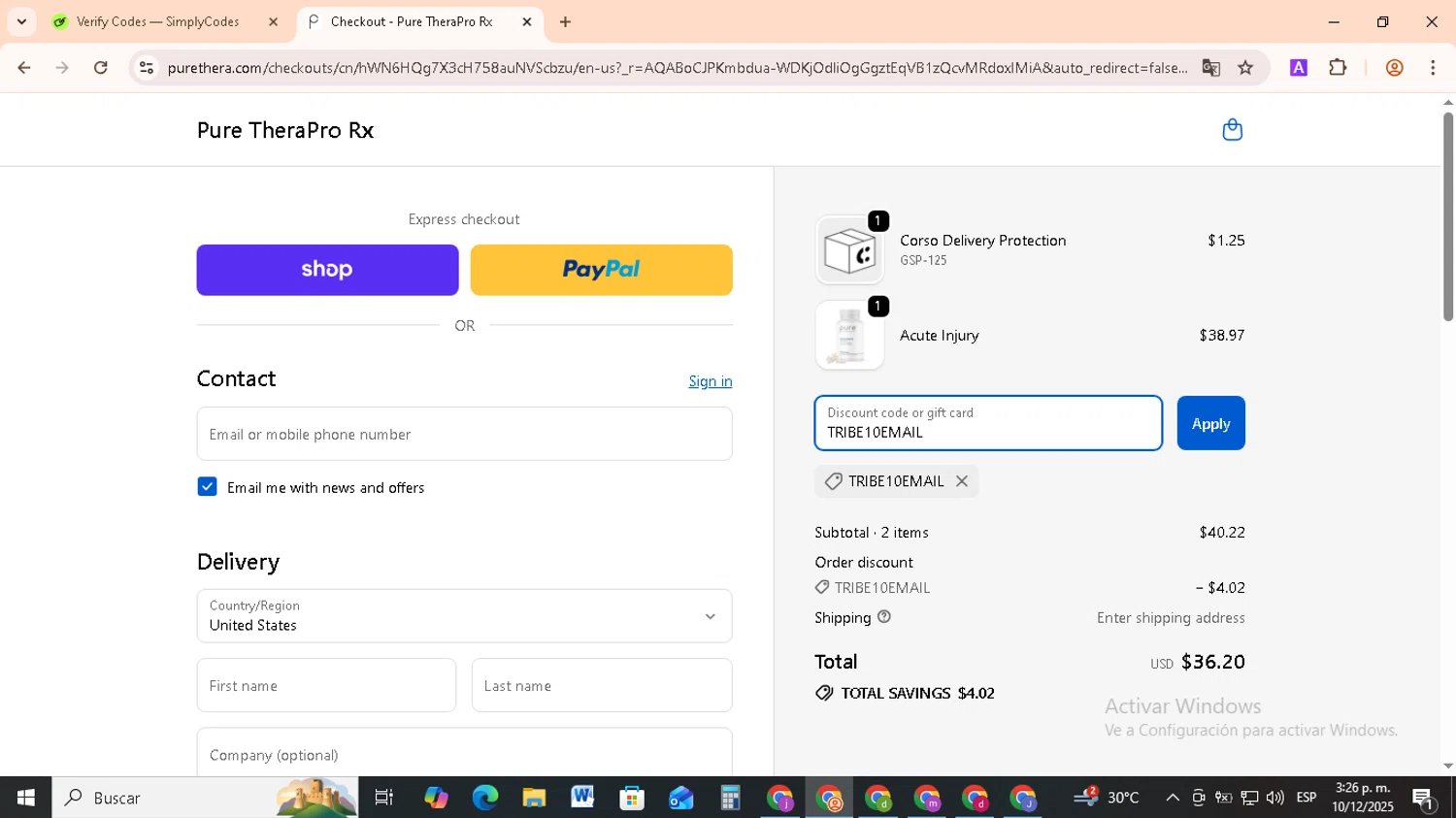Focus the First name field
This screenshot has height=818, width=1456.
point(326,685)
